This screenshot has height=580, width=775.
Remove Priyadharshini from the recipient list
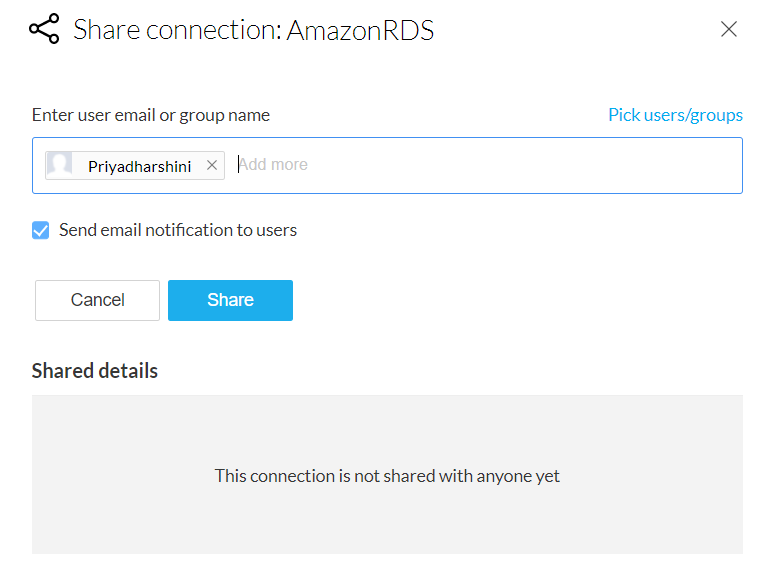click(212, 166)
